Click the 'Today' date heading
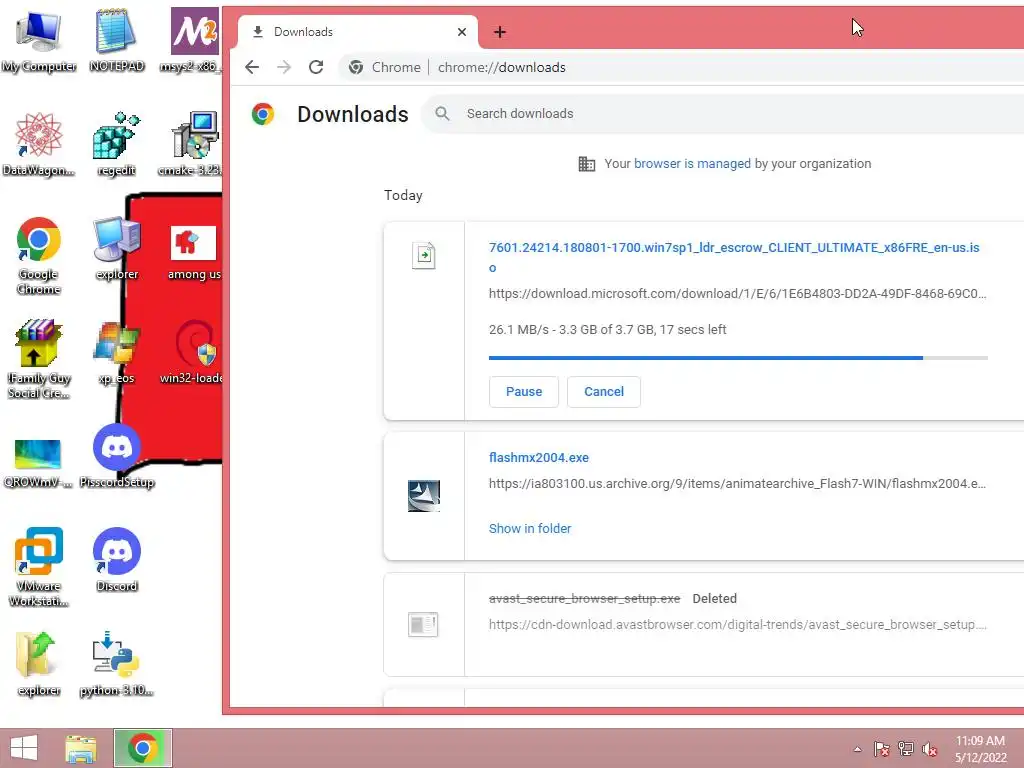This screenshot has height=768, width=1024. (403, 195)
